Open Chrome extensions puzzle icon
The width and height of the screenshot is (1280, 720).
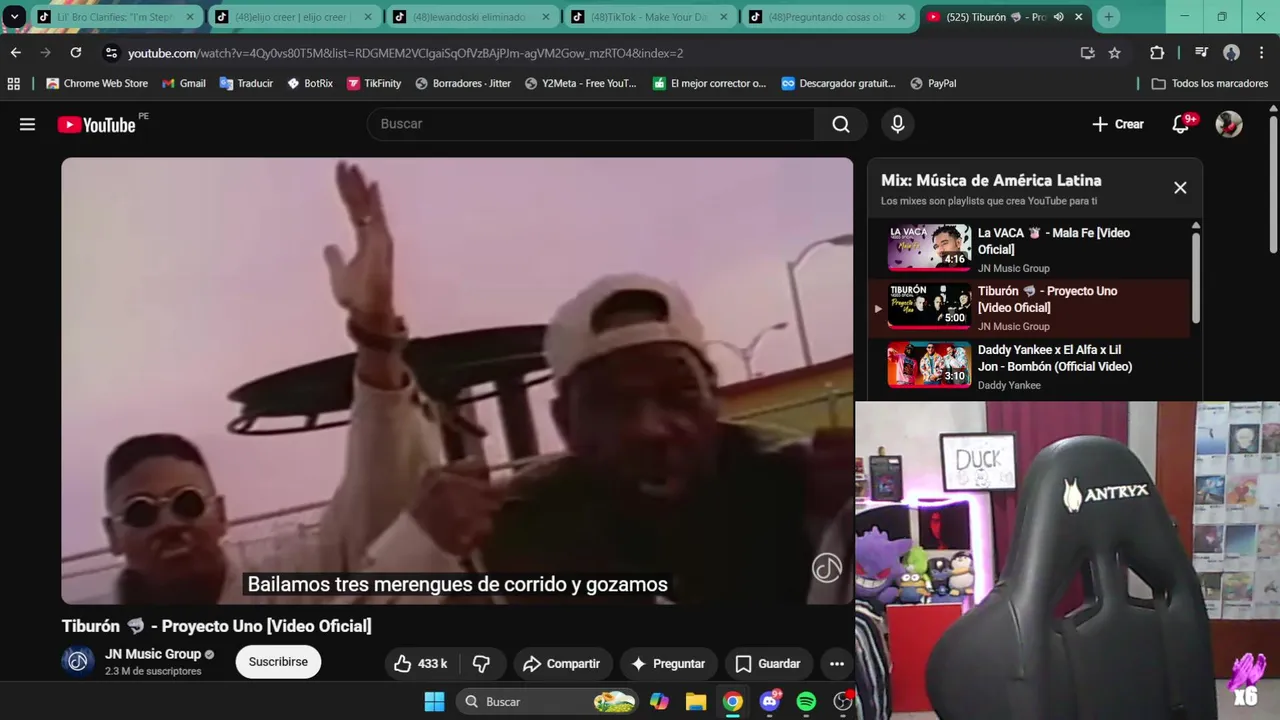tap(1157, 53)
